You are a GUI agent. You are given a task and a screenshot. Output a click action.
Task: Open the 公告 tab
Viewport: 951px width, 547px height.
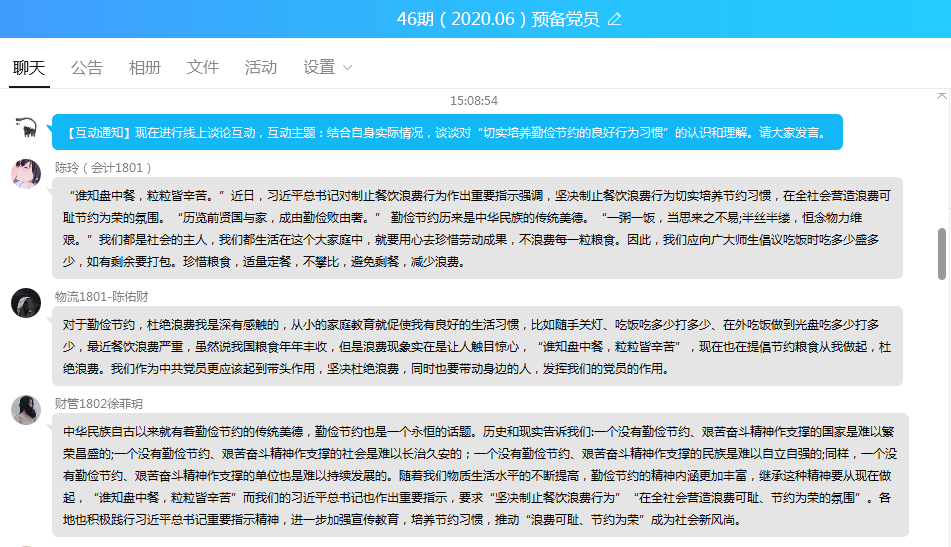(x=87, y=67)
